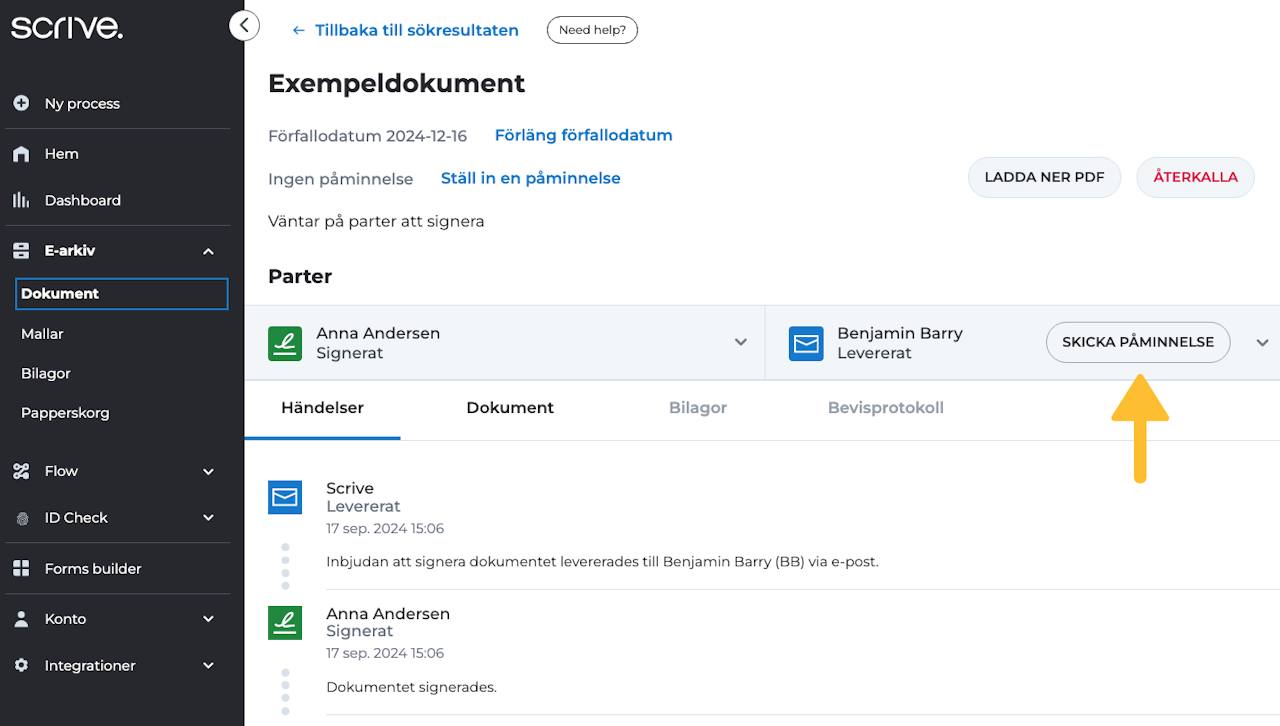Click the Ladda ner PDF button
1280x726 pixels.
[x=1044, y=177]
